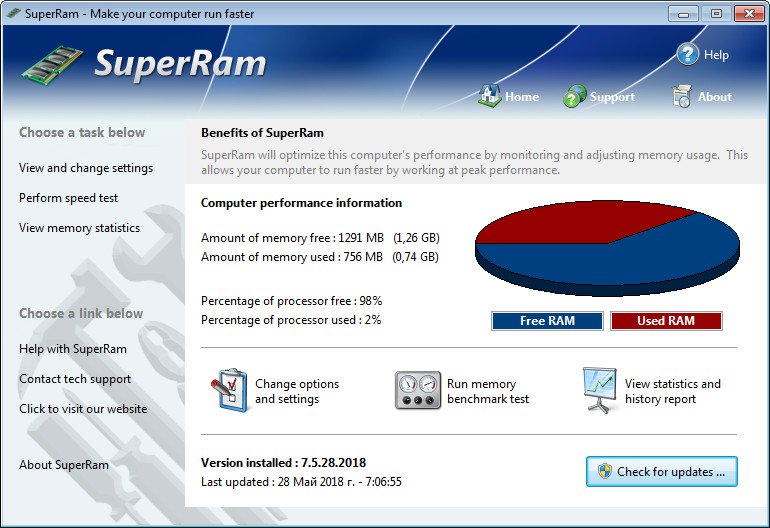
Task: Open Help with SuperRam link
Action: coord(73,349)
